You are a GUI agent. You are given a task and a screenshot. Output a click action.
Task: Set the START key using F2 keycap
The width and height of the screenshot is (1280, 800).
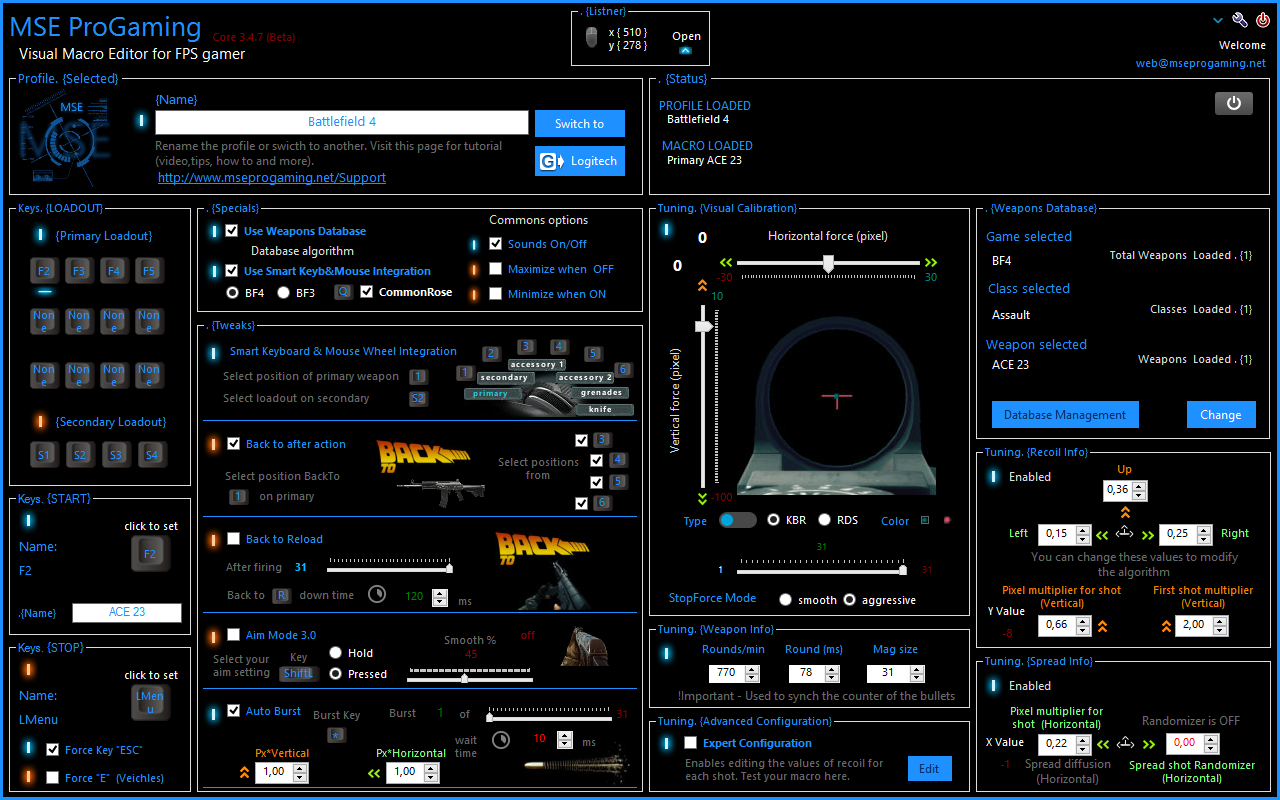150,553
